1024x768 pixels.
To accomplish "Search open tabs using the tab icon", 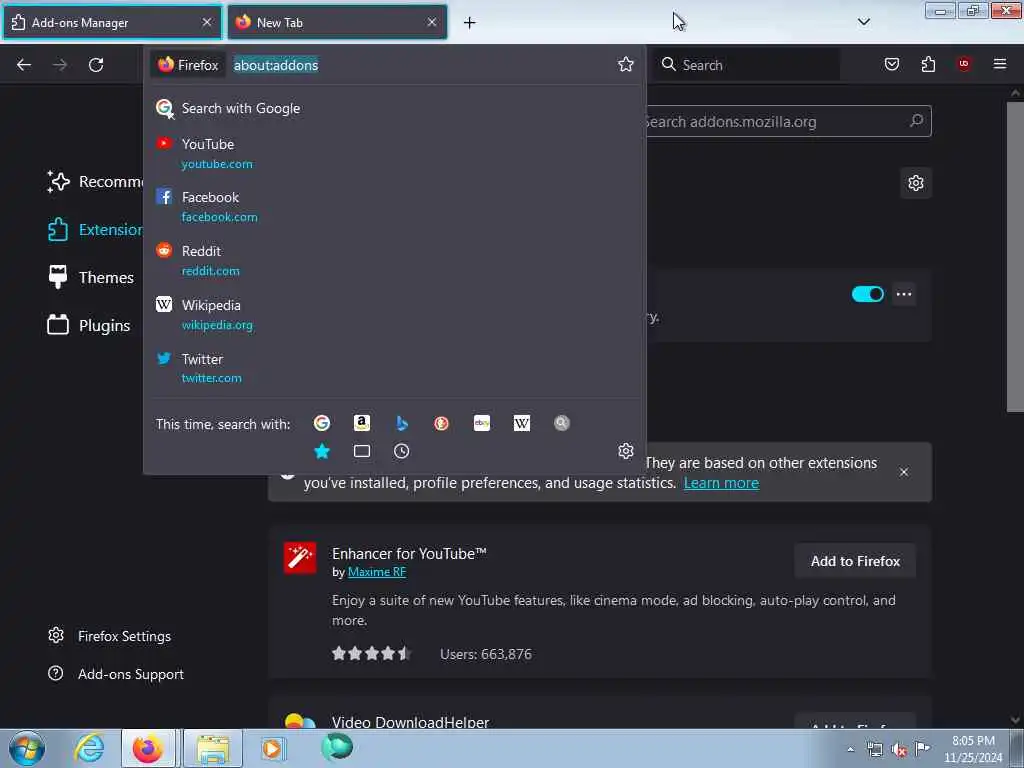I will tap(362, 451).
